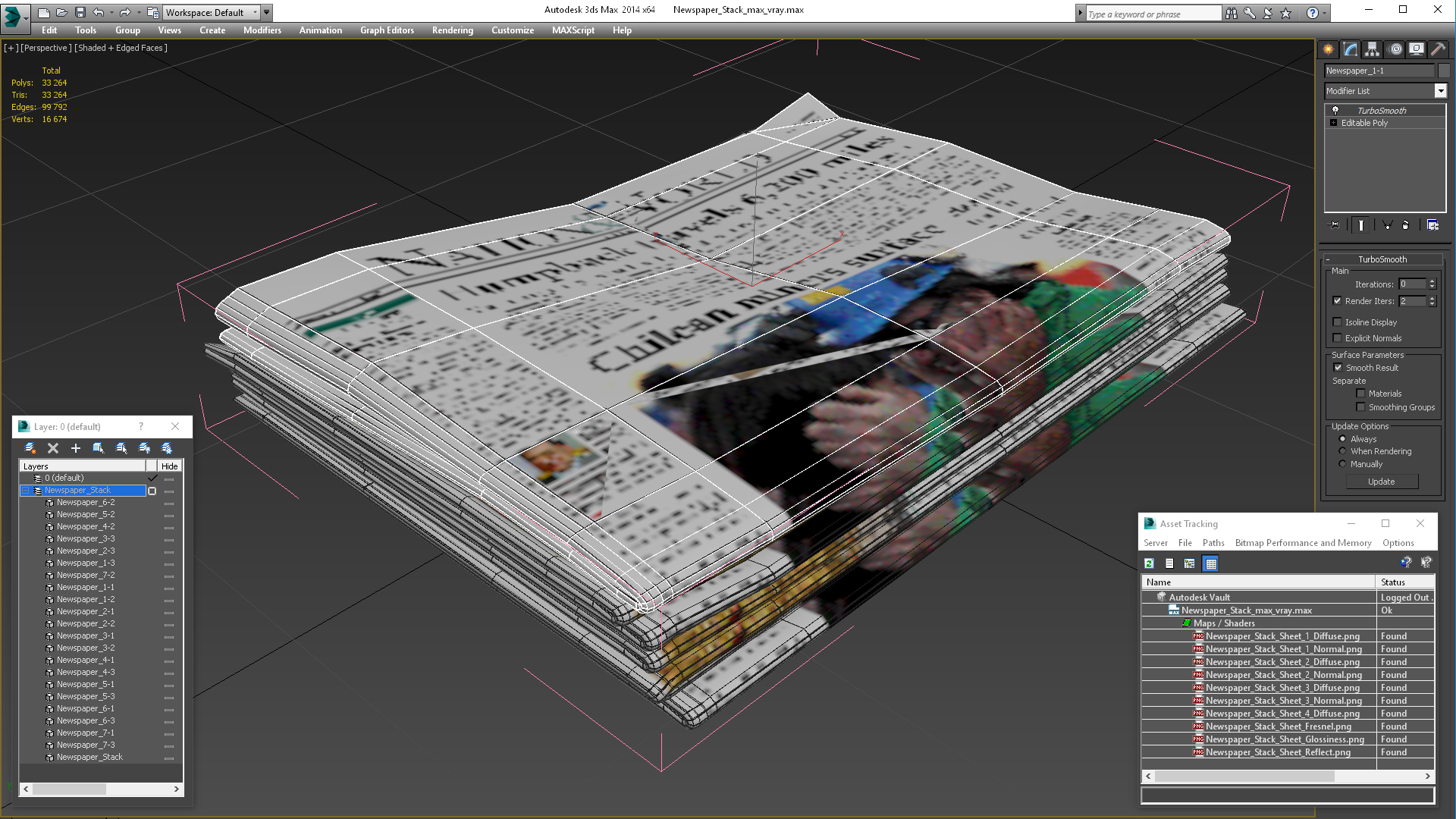Image resolution: width=1456 pixels, height=819 pixels.
Task: Save the file with floppy icon
Action: 80,12
